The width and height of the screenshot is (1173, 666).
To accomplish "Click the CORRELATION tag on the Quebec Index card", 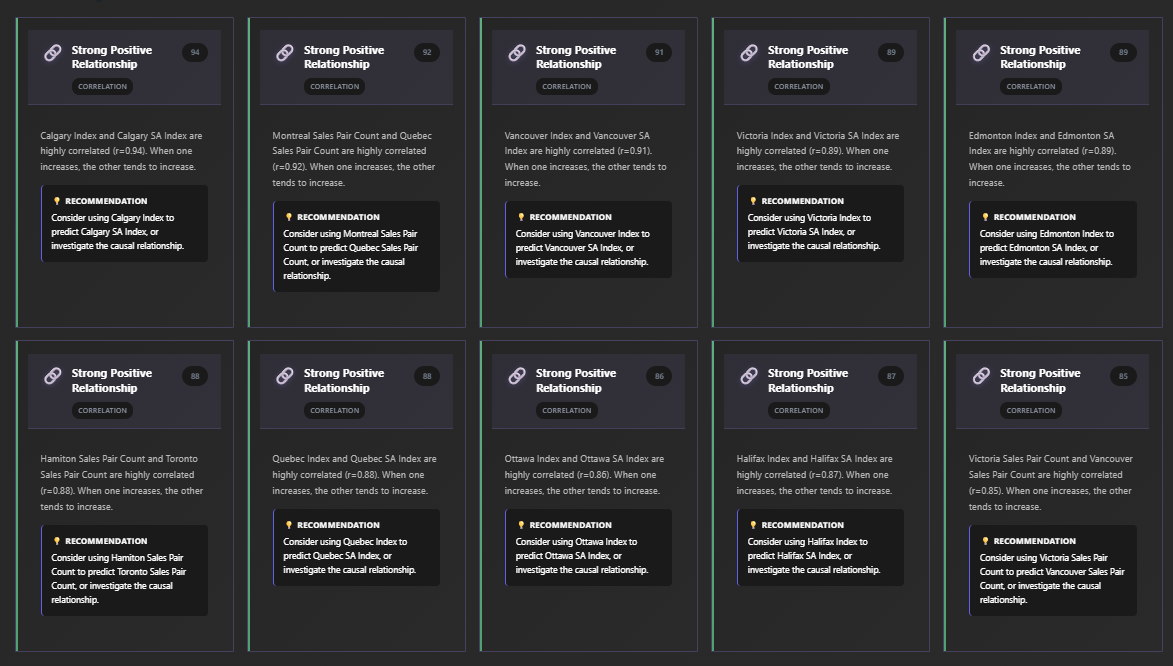I will 335,410.
